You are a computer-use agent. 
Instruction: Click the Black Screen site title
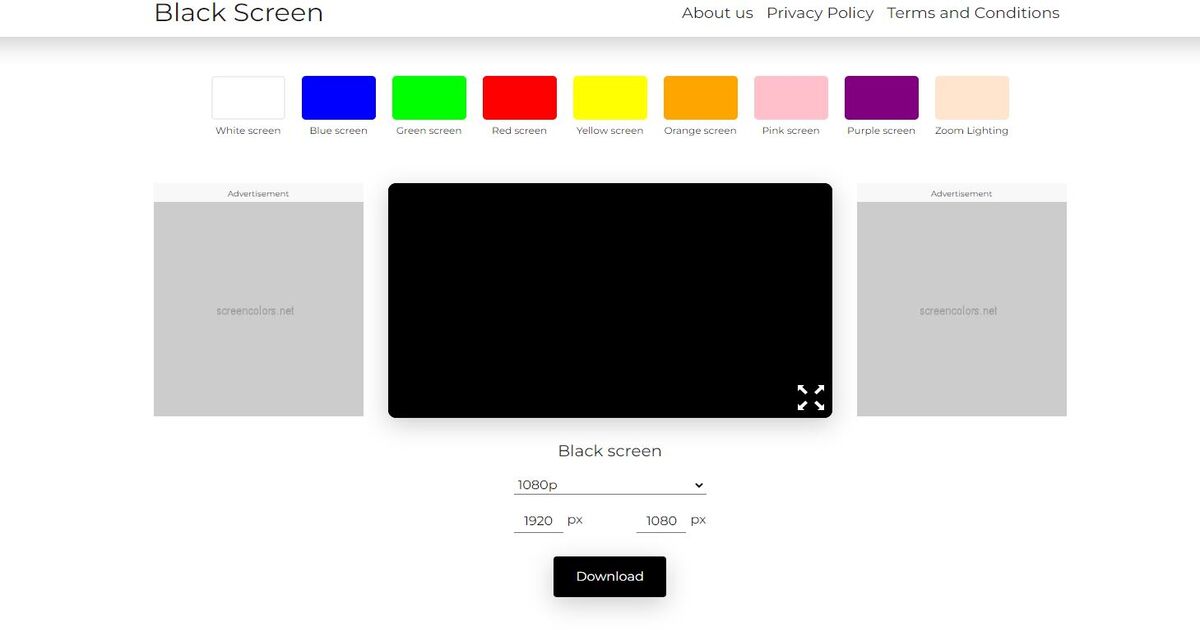238,14
